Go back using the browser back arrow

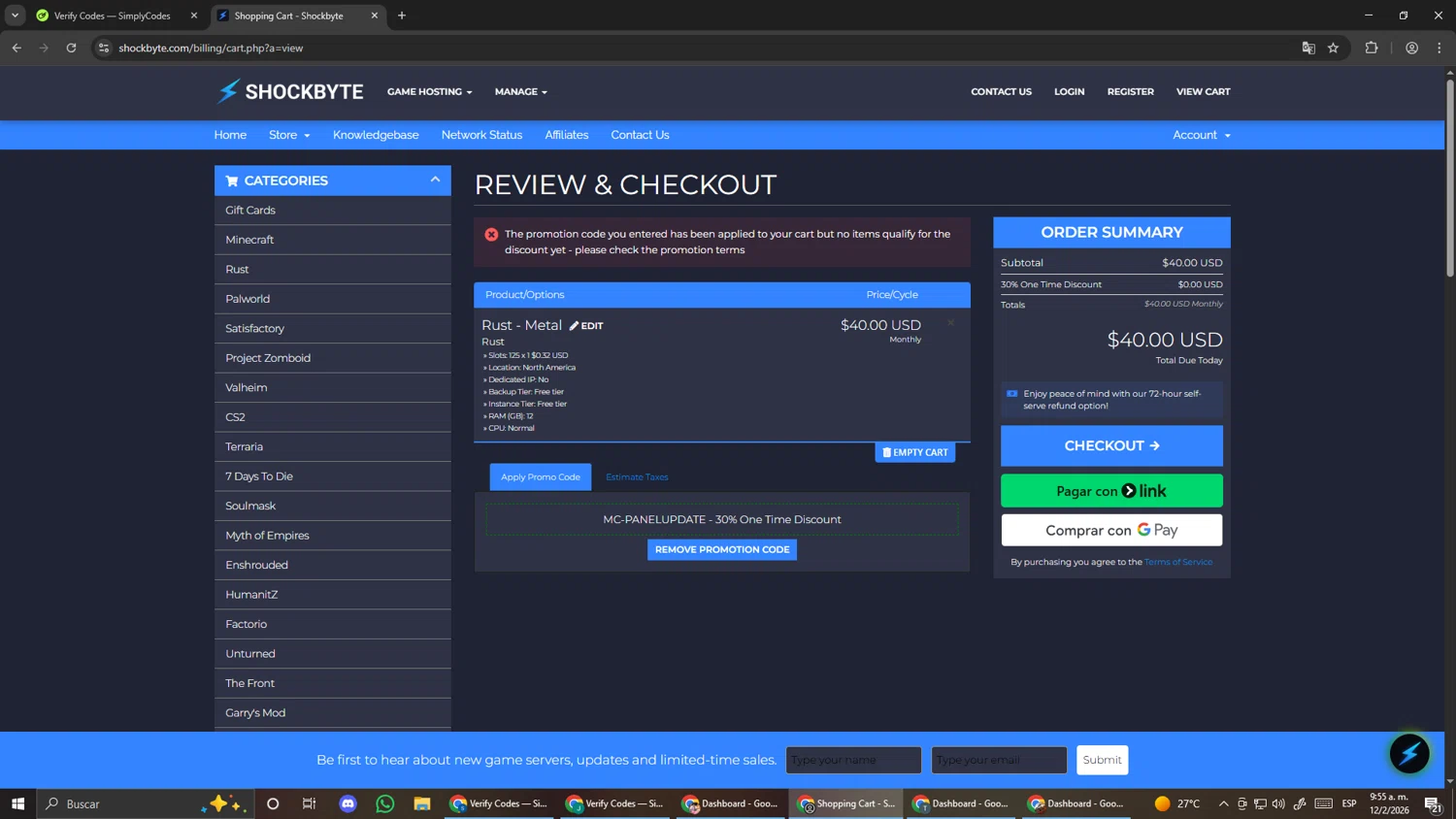click(17, 48)
